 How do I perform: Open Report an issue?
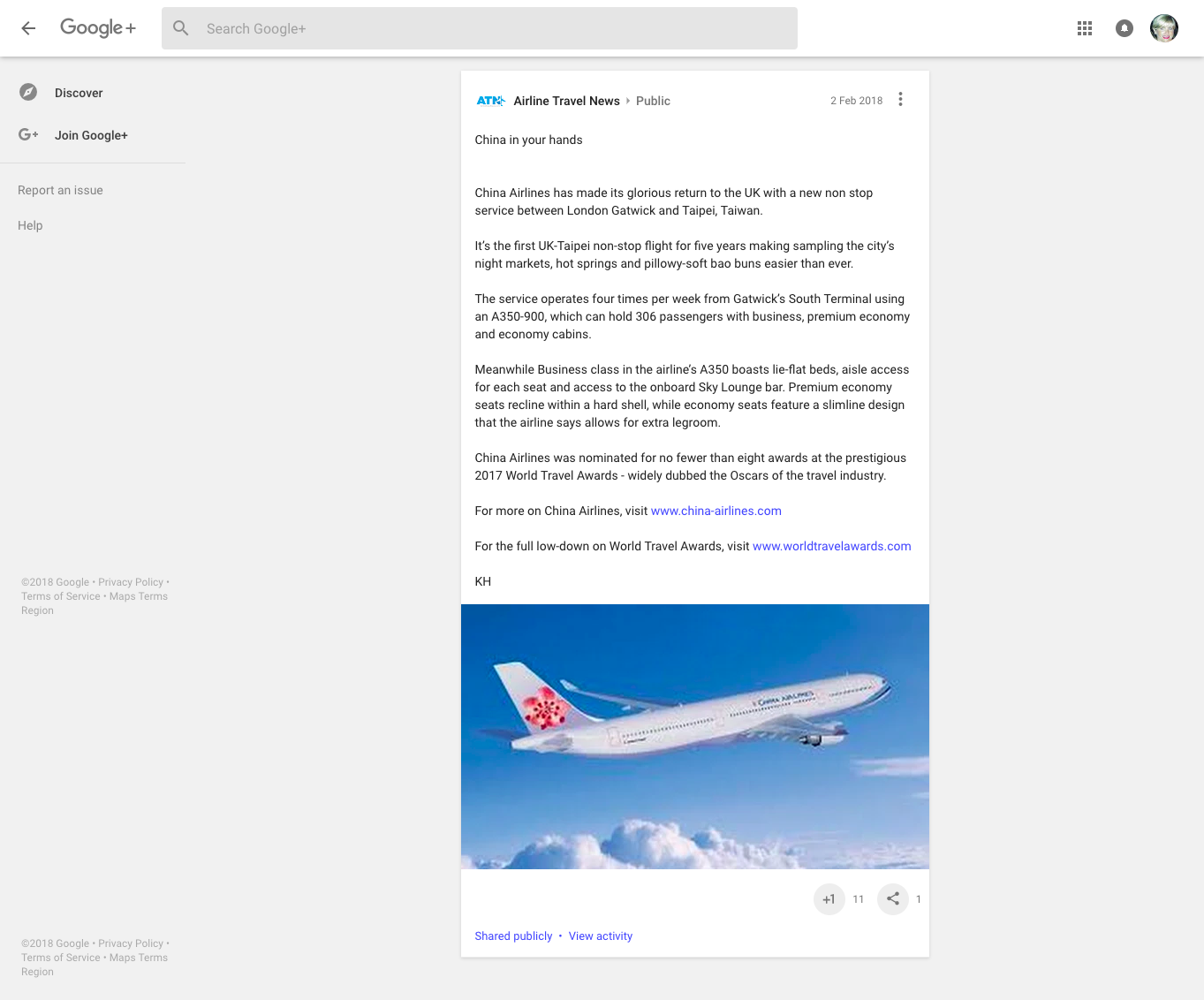point(60,190)
